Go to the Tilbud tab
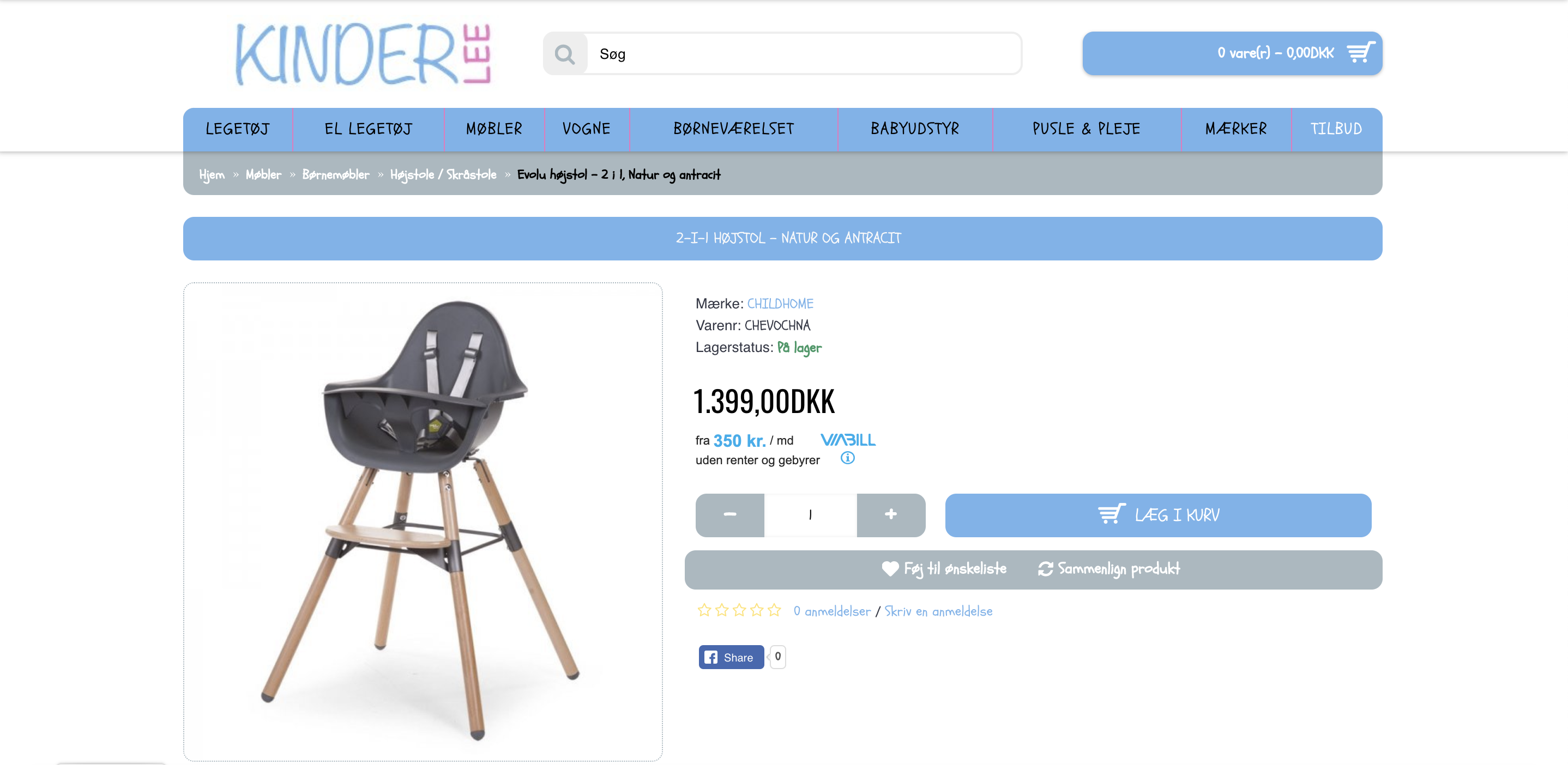The height and width of the screenshot is (765, 1568). tap(1336, 129)
